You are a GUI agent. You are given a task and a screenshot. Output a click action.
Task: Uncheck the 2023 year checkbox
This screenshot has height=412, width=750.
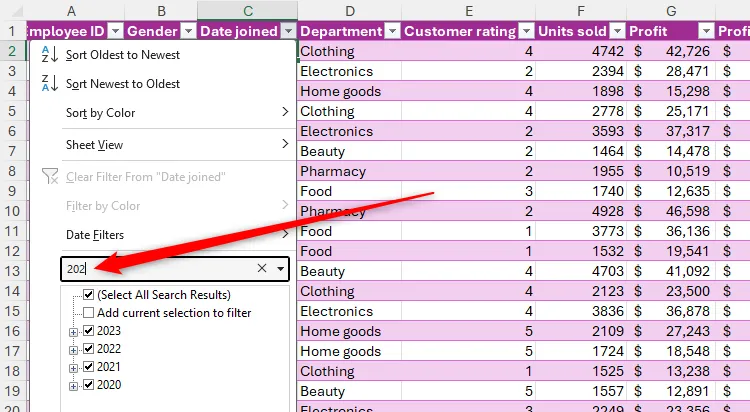(x=89, y=331)
